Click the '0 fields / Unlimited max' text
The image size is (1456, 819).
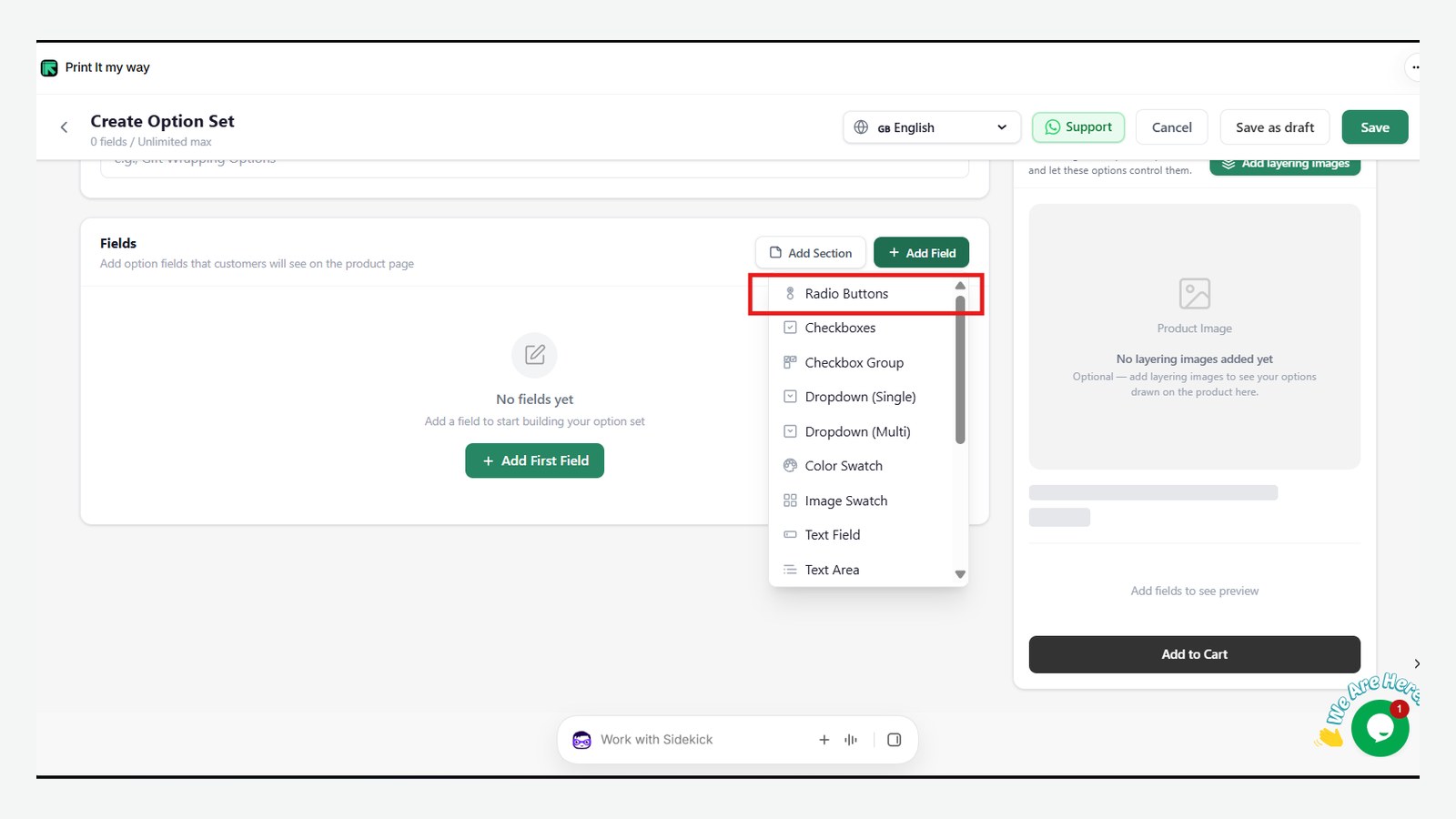pyautogui.click(x=151, y=142)
